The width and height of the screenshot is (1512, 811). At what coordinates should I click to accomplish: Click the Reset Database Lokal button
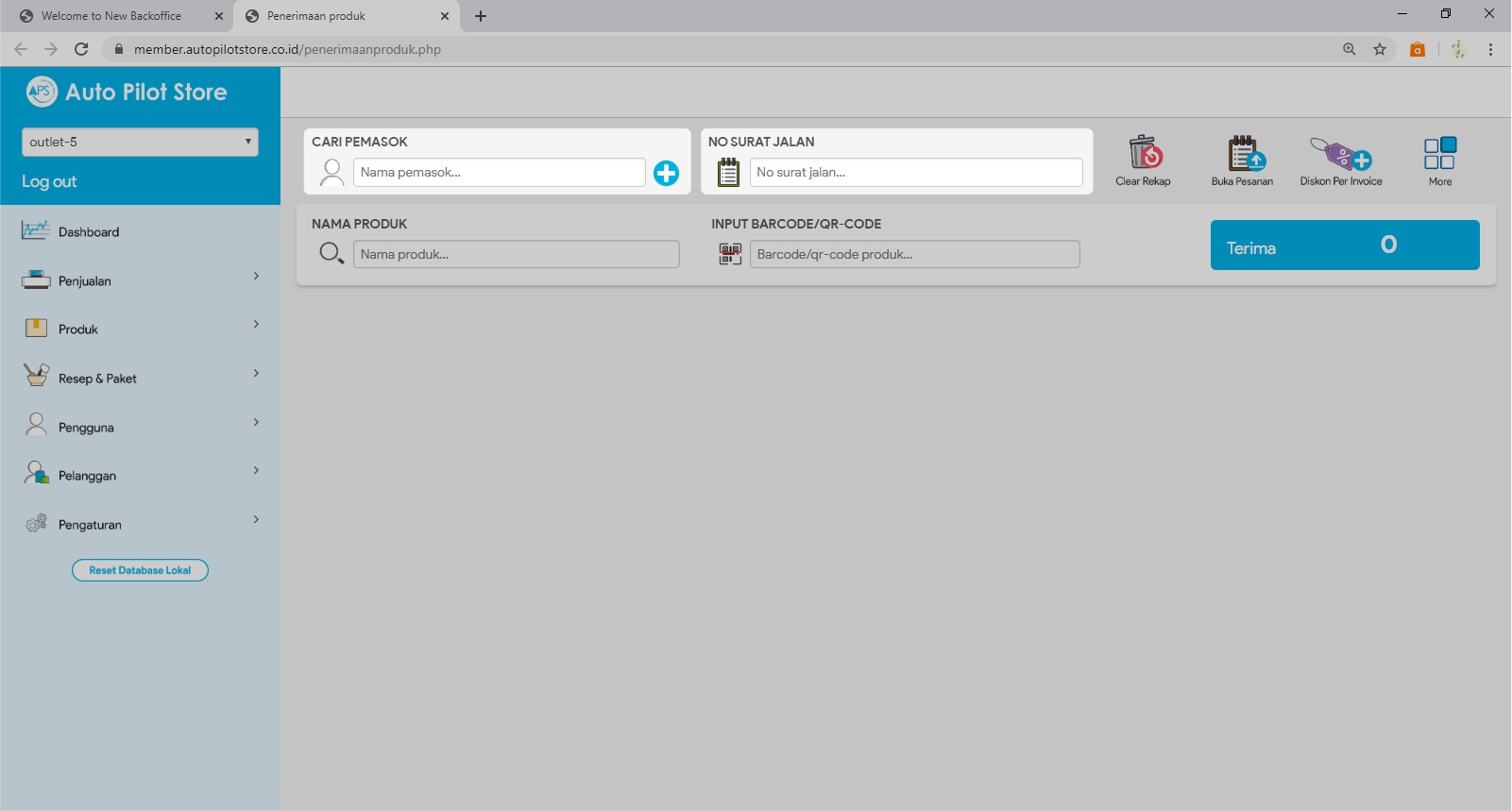140,570
